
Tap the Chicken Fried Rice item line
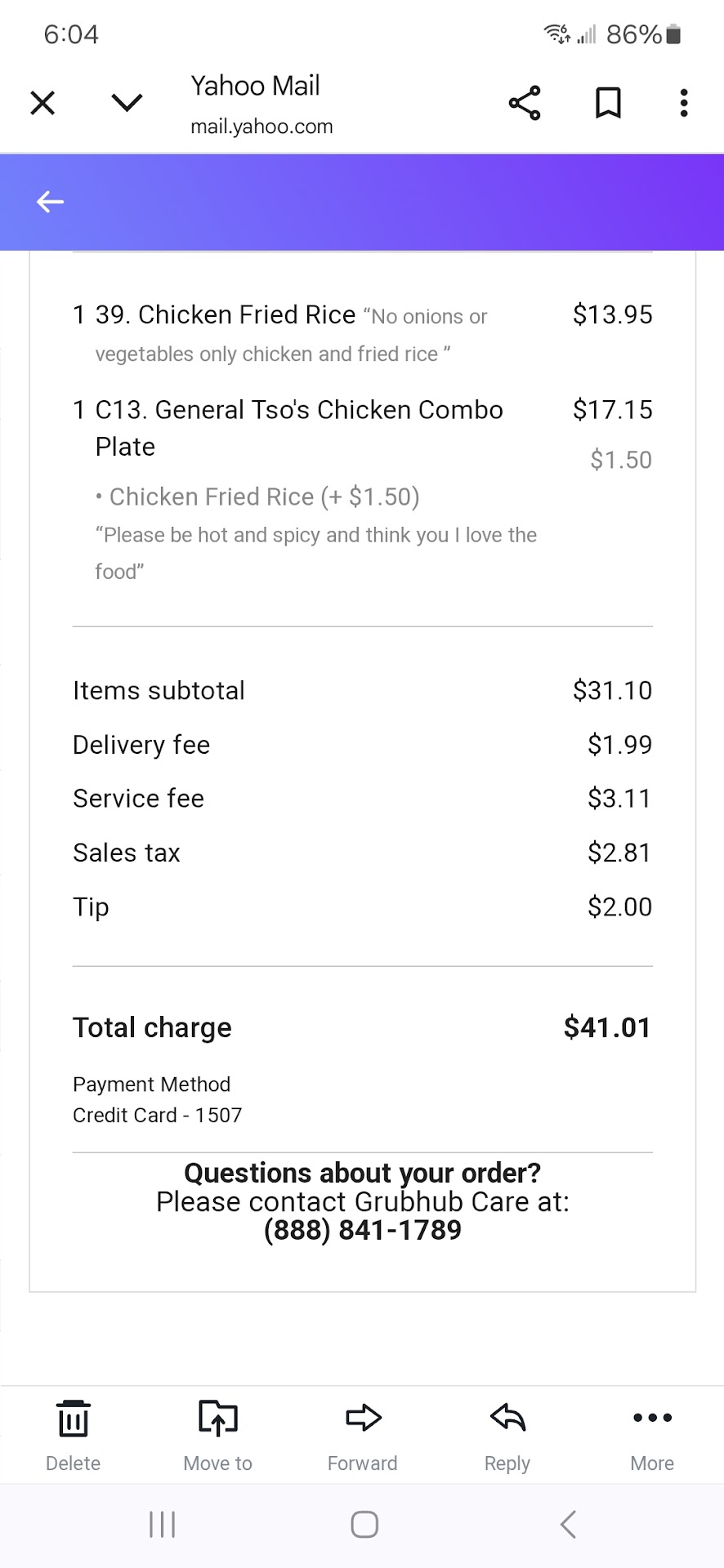226,315
